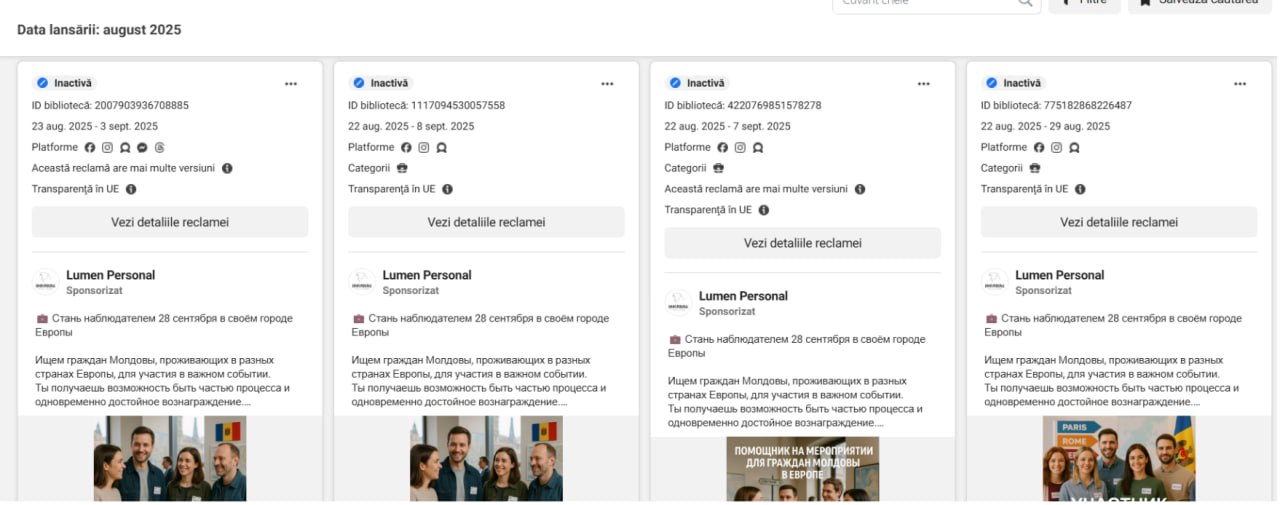Click Inactivă status badge on ad 775182868226487
Viewport: 1280px width, 505px height.
pos(1013,83)
